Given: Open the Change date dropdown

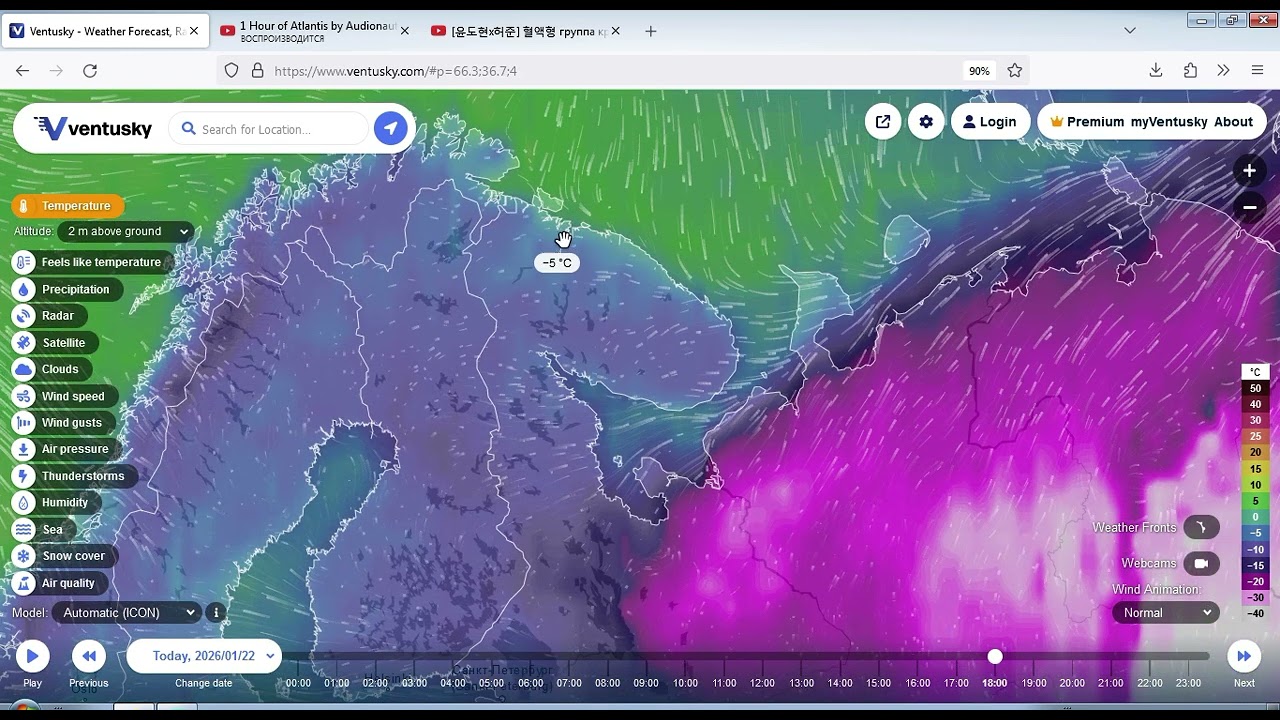Looking at the screenshot, I should click(x=204, y=656).
